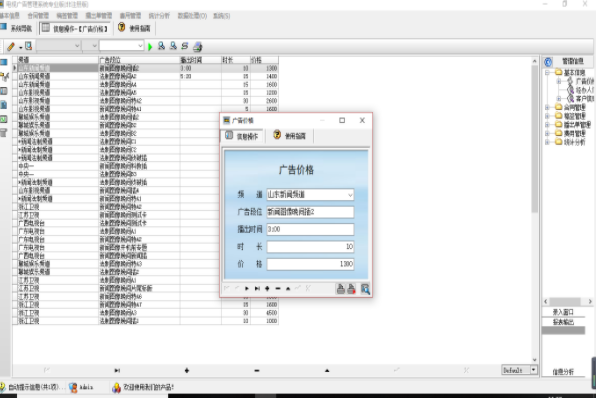Click the 时长 field showing 10
Screen dimensions: 601x400
(x=310, y=246)
